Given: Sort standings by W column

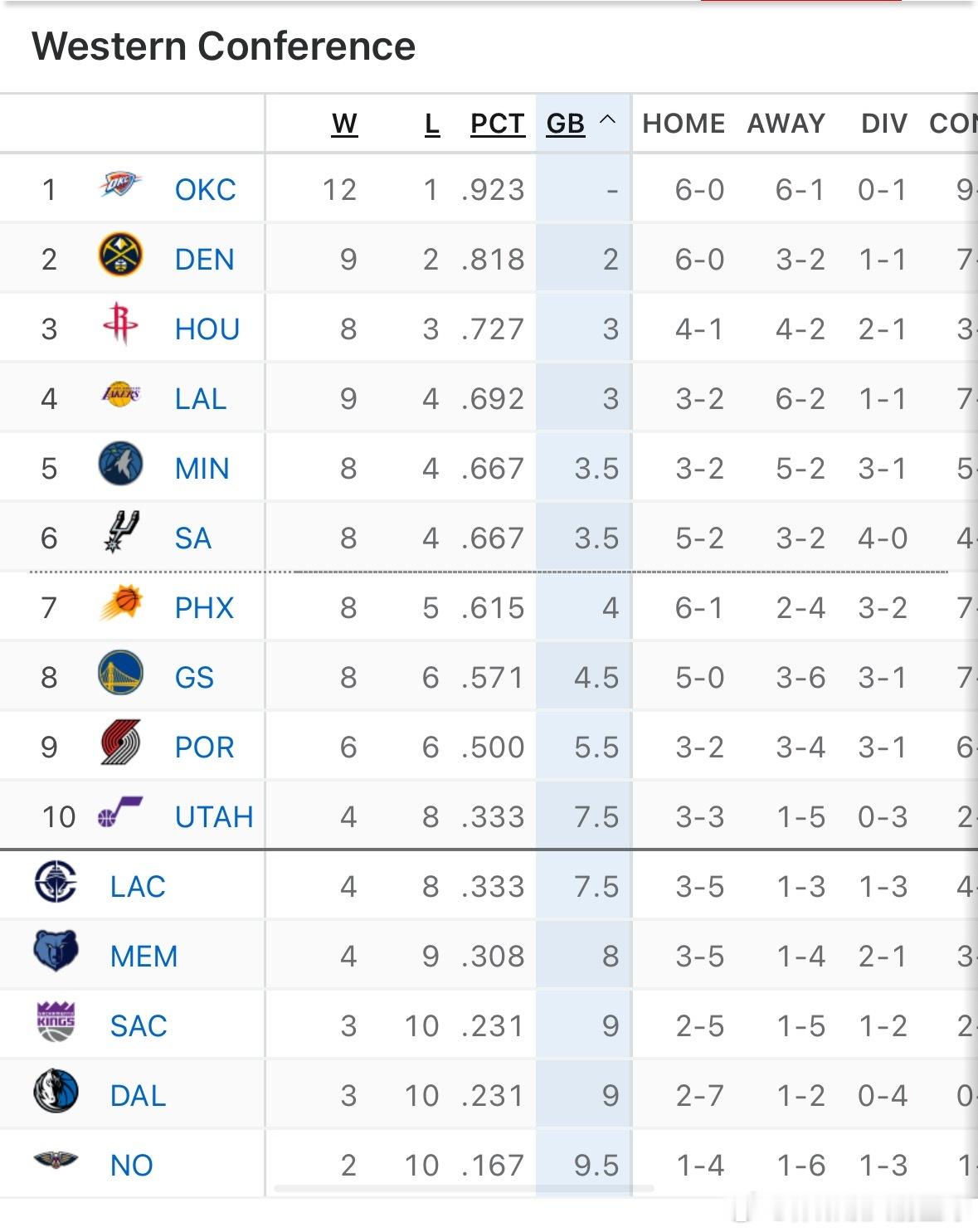Looking at the screenshot, I should (x=344, y=124).
